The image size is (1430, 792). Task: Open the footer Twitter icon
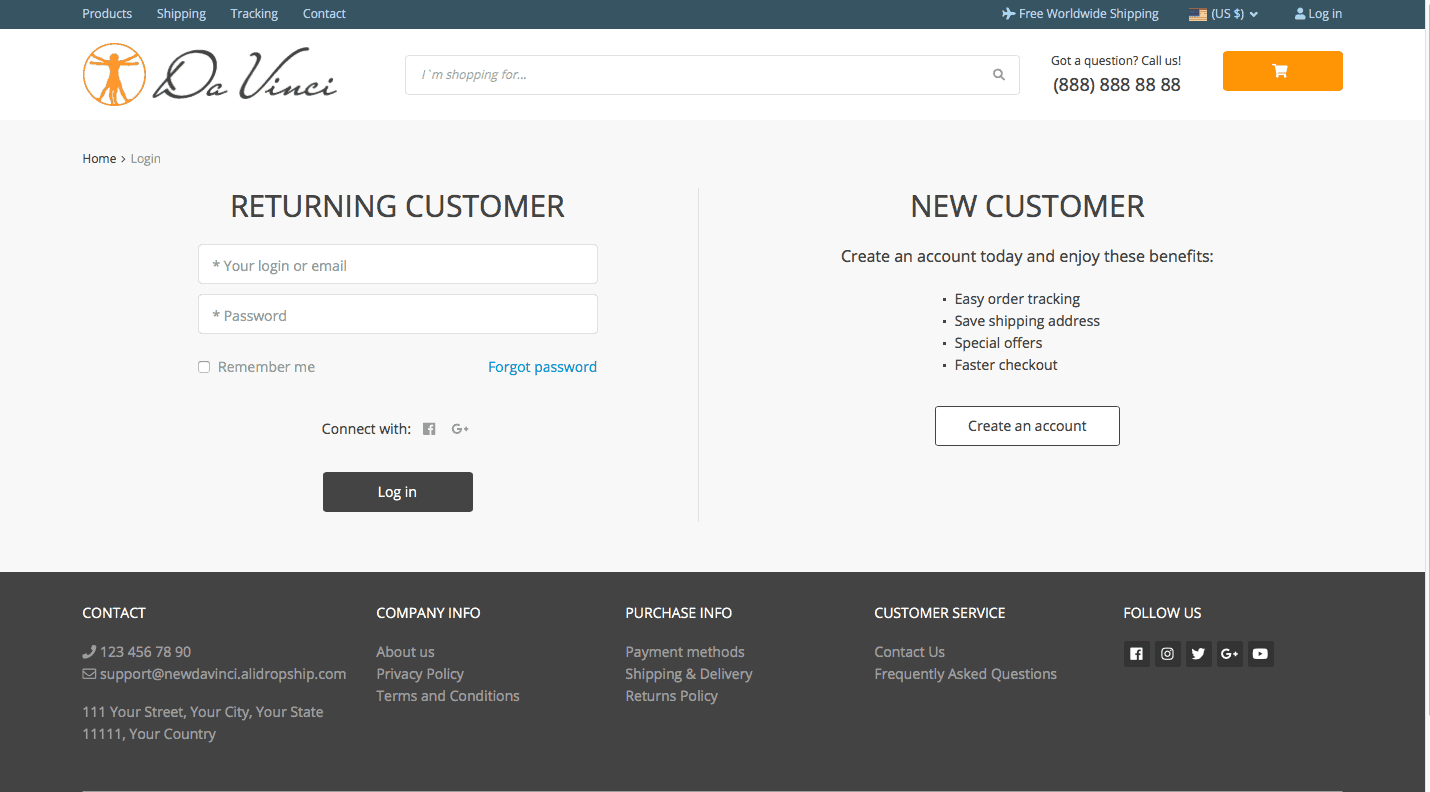[x=1198, y=654]
